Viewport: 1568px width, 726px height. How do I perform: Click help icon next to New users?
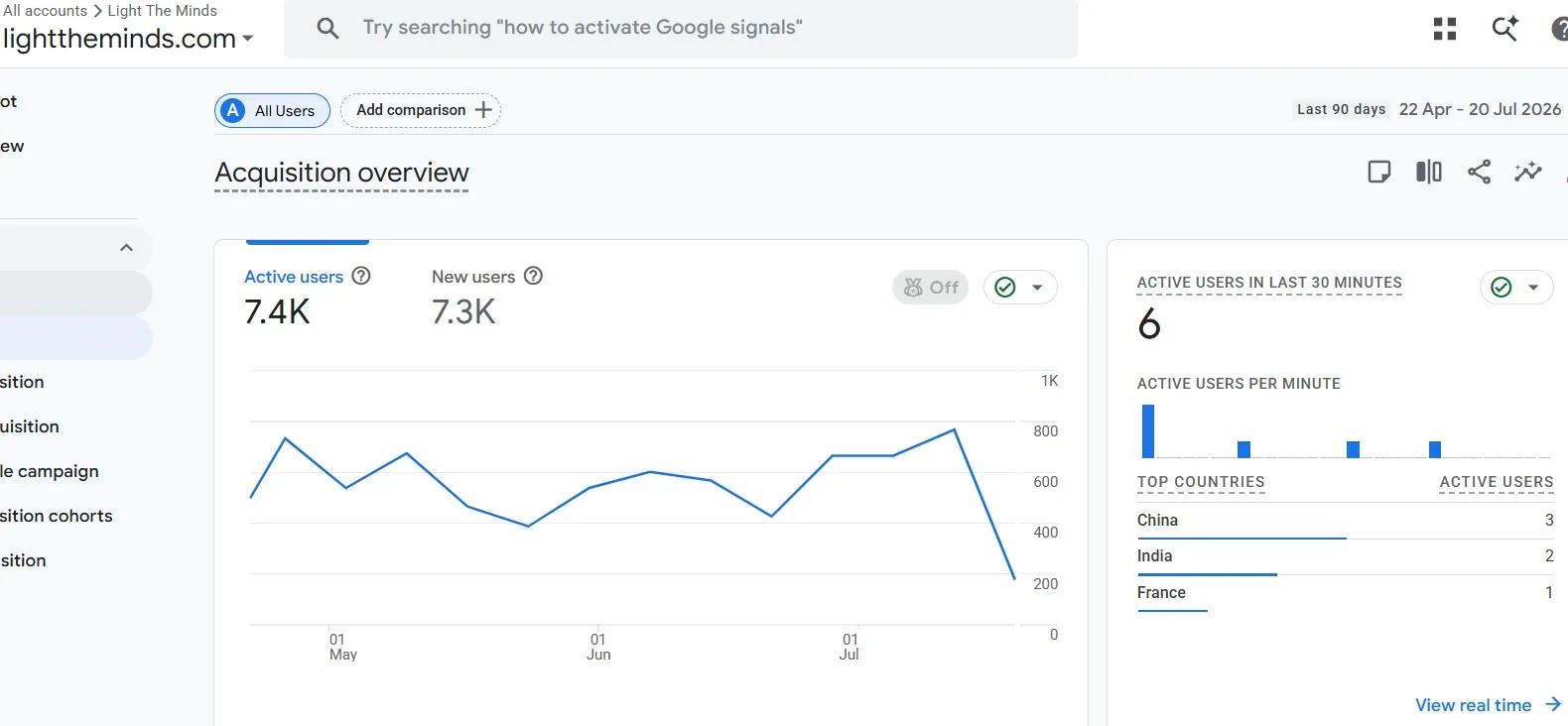533,276
